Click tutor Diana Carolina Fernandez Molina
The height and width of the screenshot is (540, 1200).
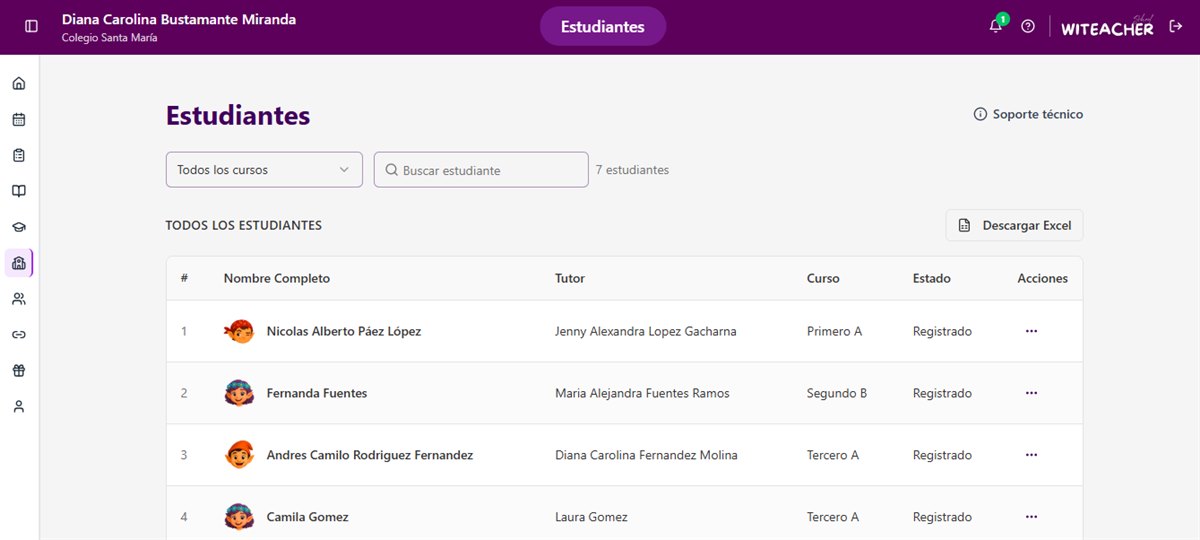coord(646,455)
